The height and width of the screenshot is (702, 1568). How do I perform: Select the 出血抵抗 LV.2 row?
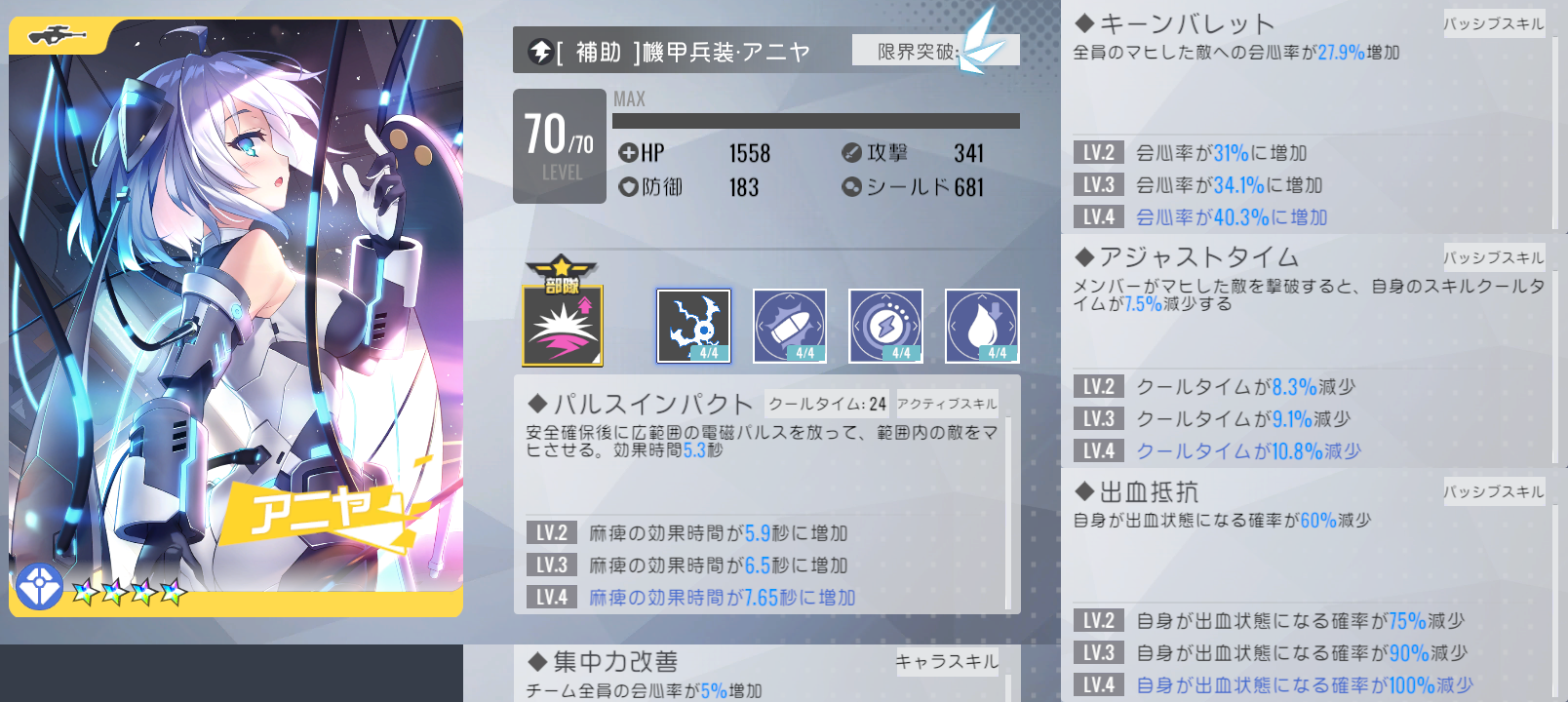pyautogui.click(x=1308, y=620)
